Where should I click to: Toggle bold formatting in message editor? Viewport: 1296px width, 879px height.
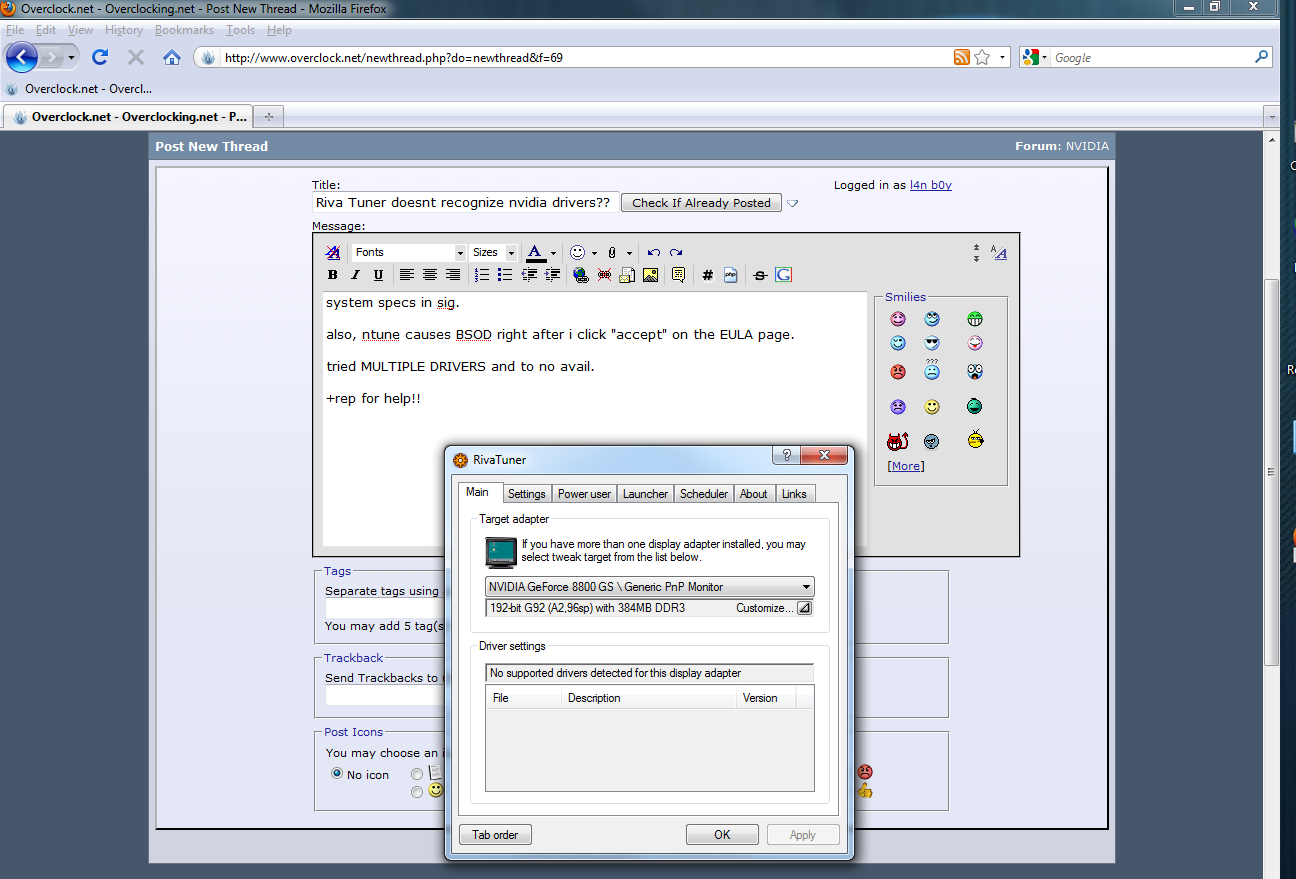tap(333, 275)
